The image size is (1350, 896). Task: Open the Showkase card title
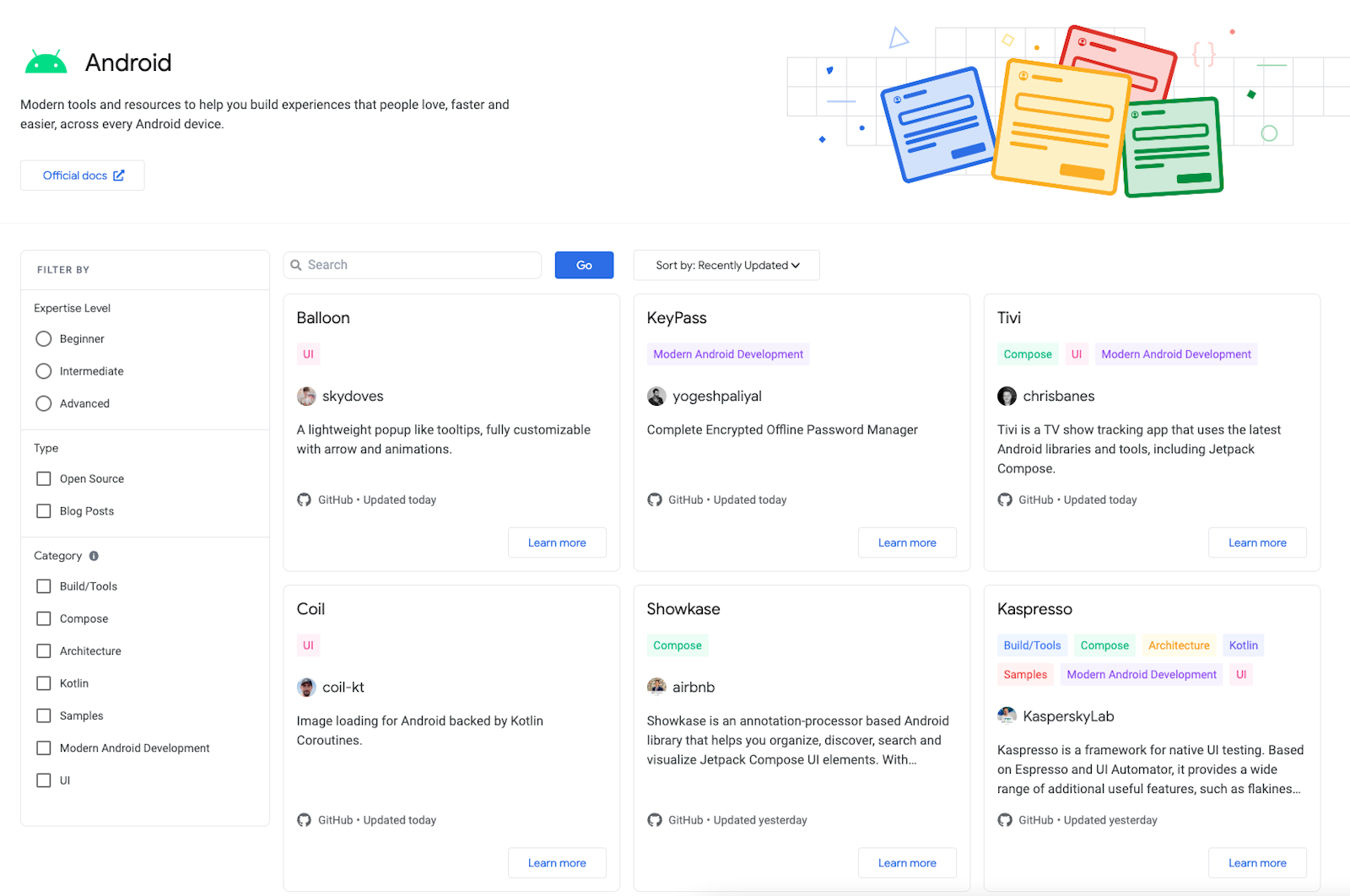683,609
